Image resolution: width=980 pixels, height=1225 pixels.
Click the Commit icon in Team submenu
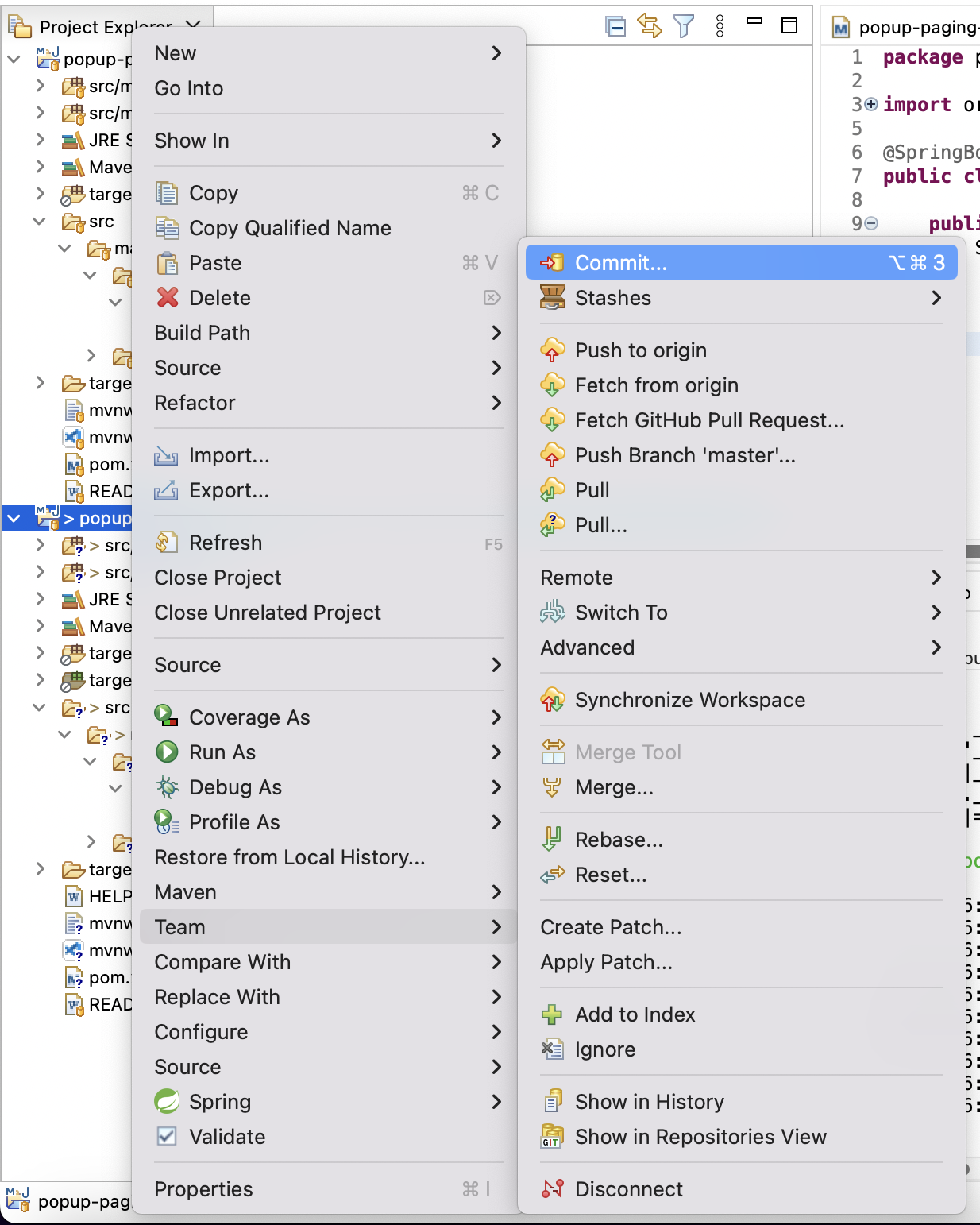point(552,263)
